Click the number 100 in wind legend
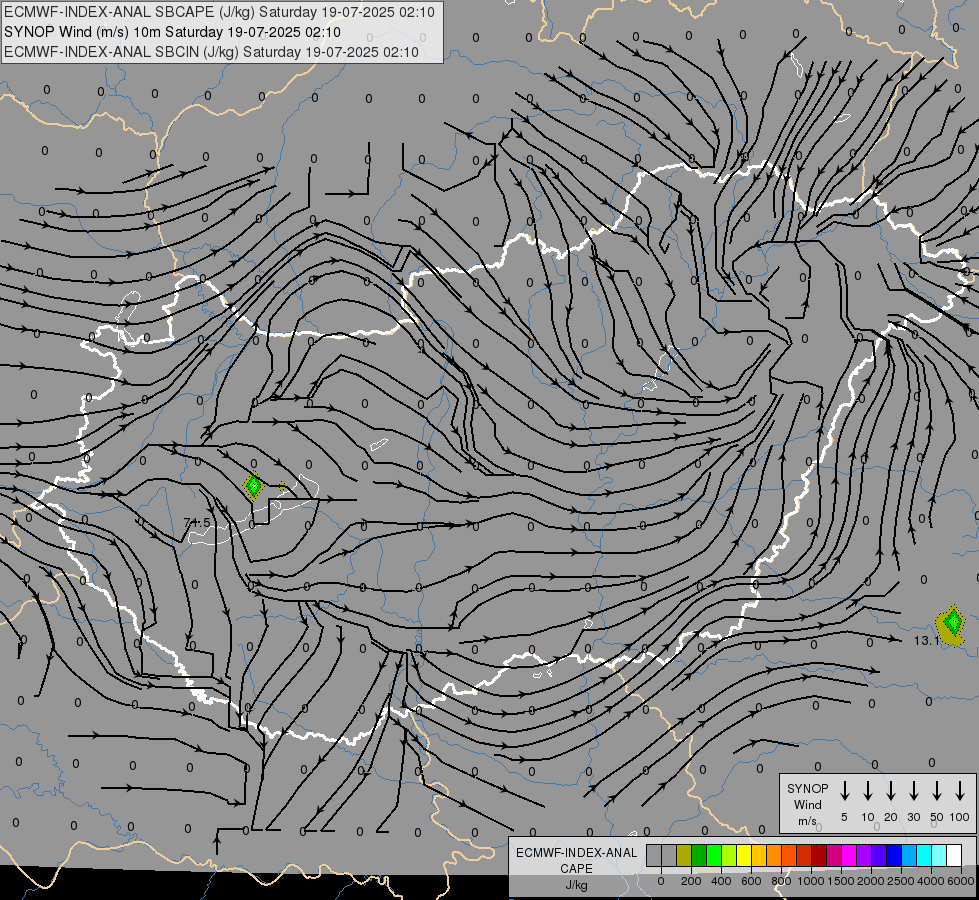 coord(959,817)
